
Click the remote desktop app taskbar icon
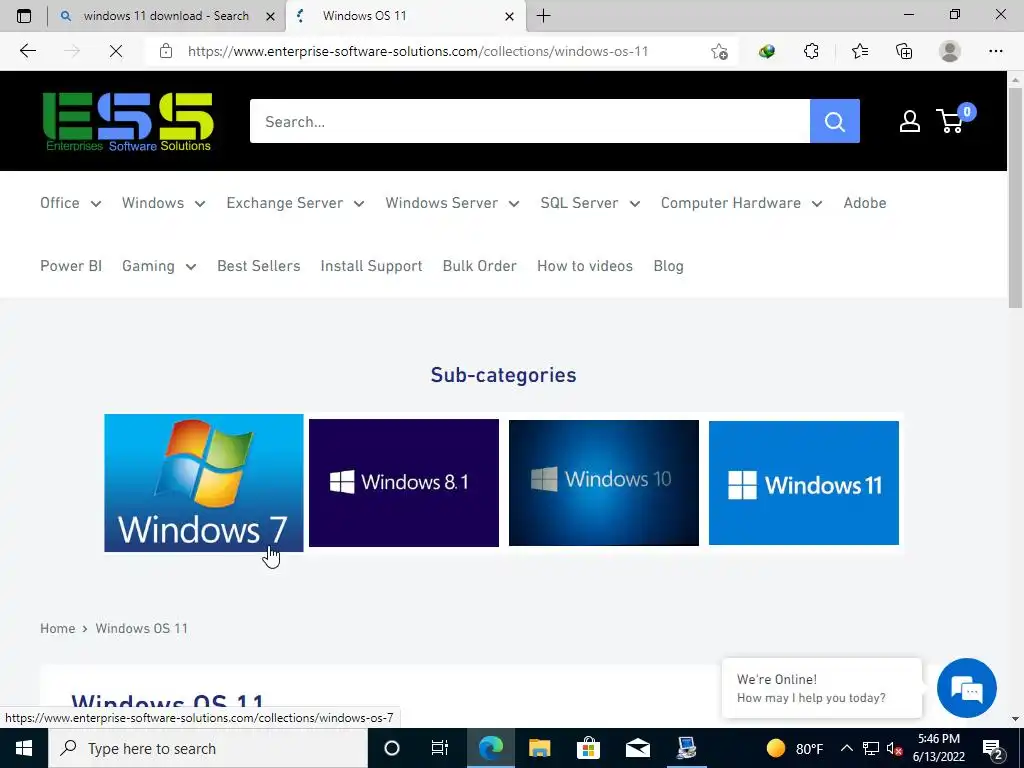click(686, 748)
